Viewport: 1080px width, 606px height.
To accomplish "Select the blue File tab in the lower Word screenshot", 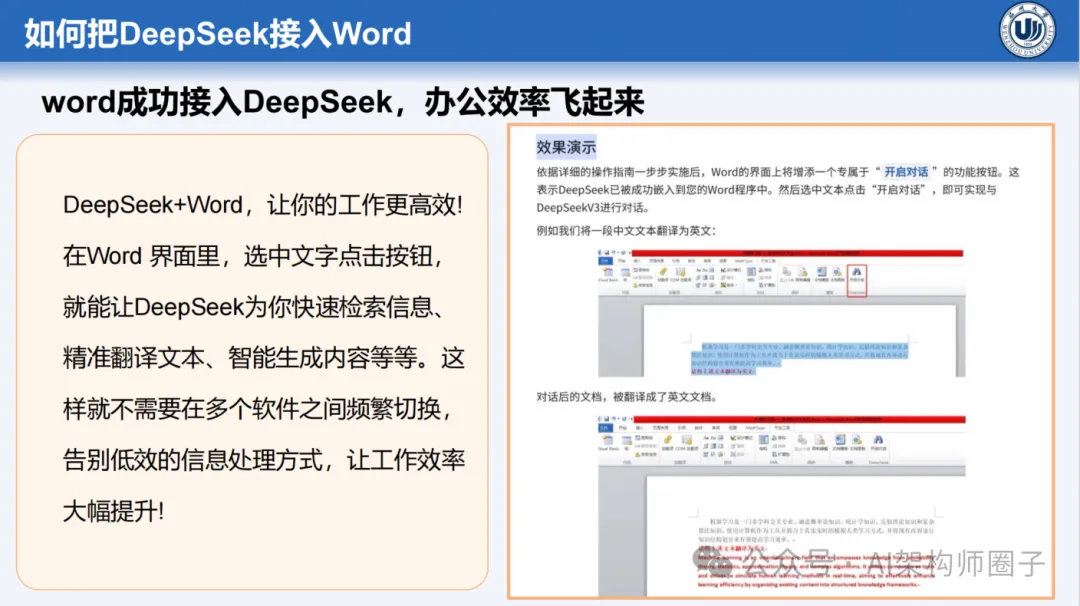I will [x=605, y=428].
